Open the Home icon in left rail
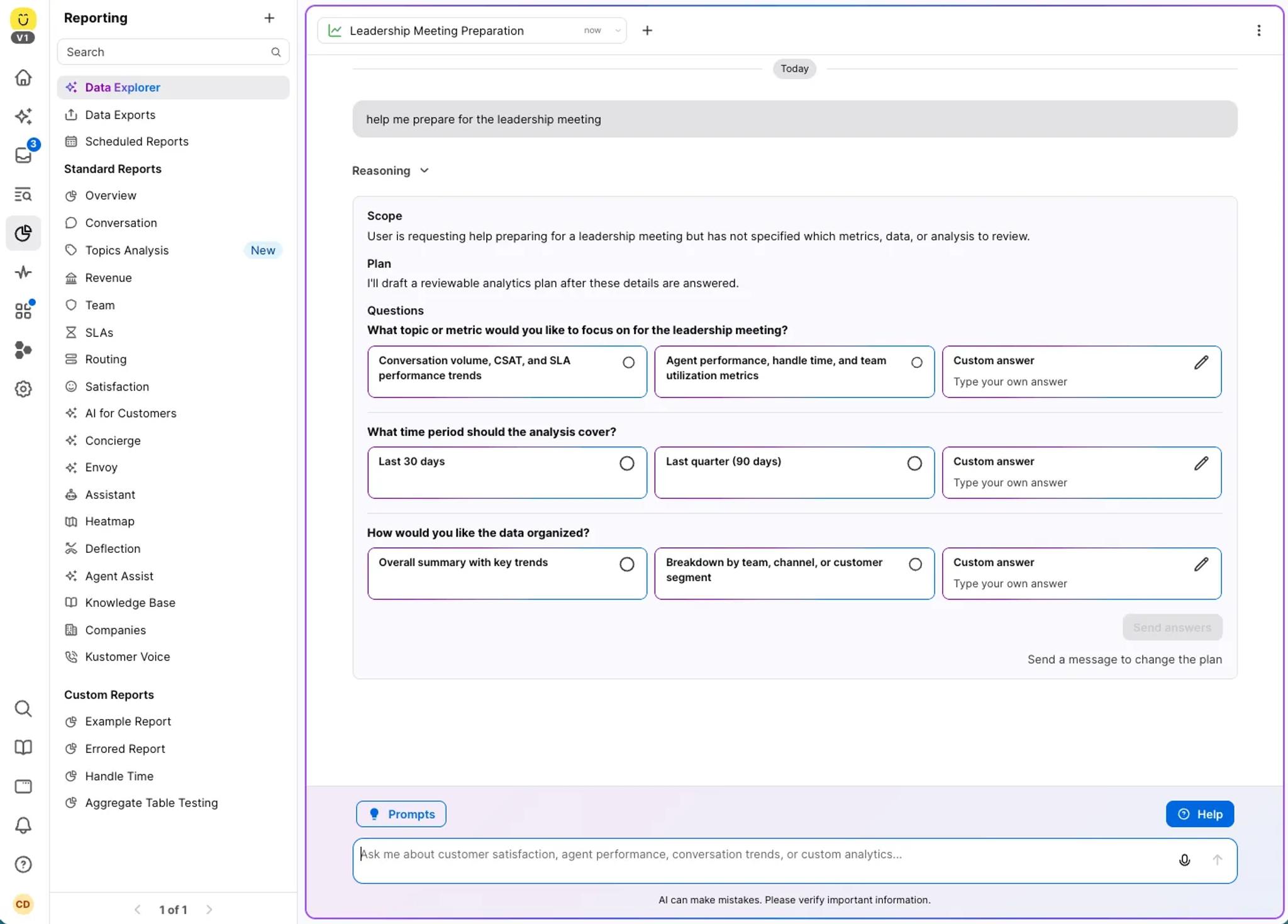Screen dimensions: 1288x924 [x=23, y=77]
